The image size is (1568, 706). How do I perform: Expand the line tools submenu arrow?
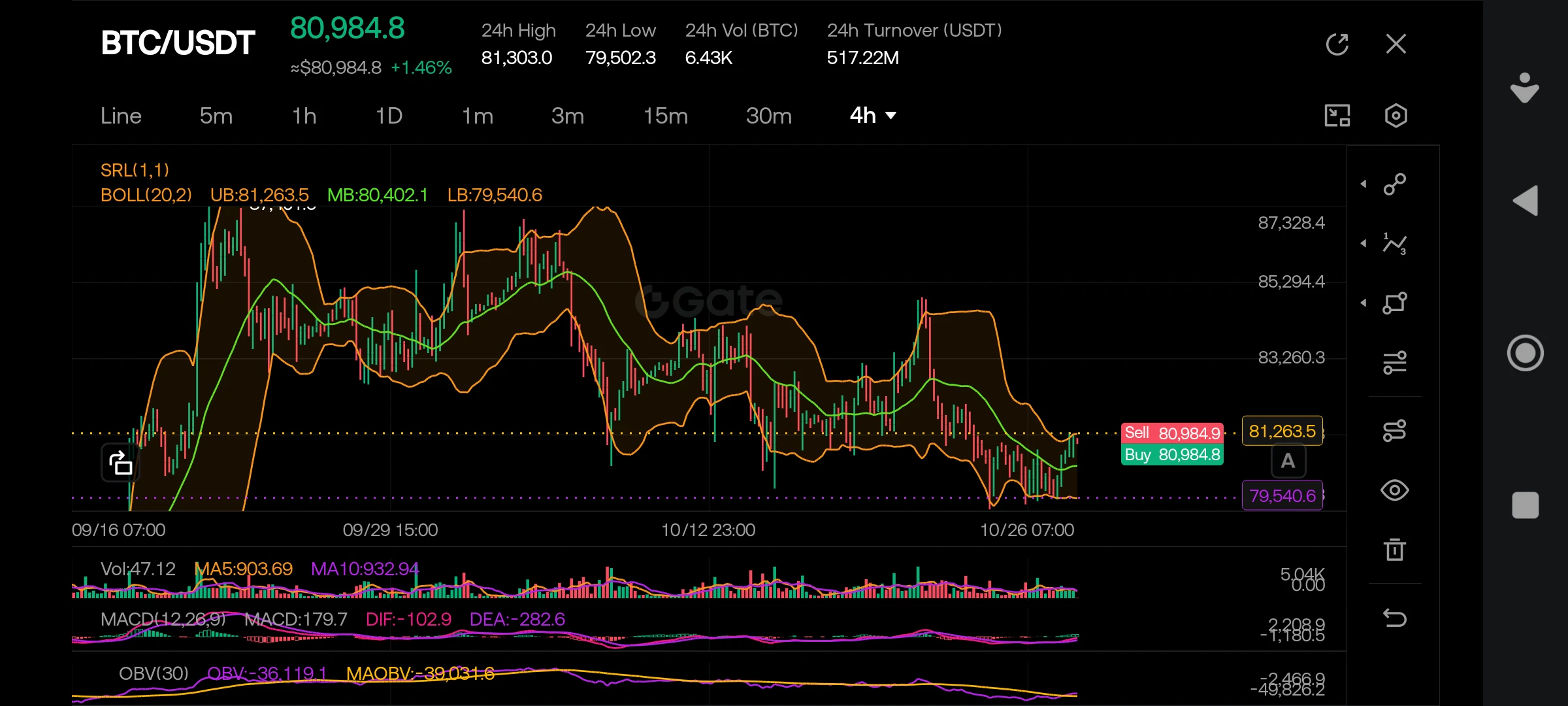(x=1364, y=184)
